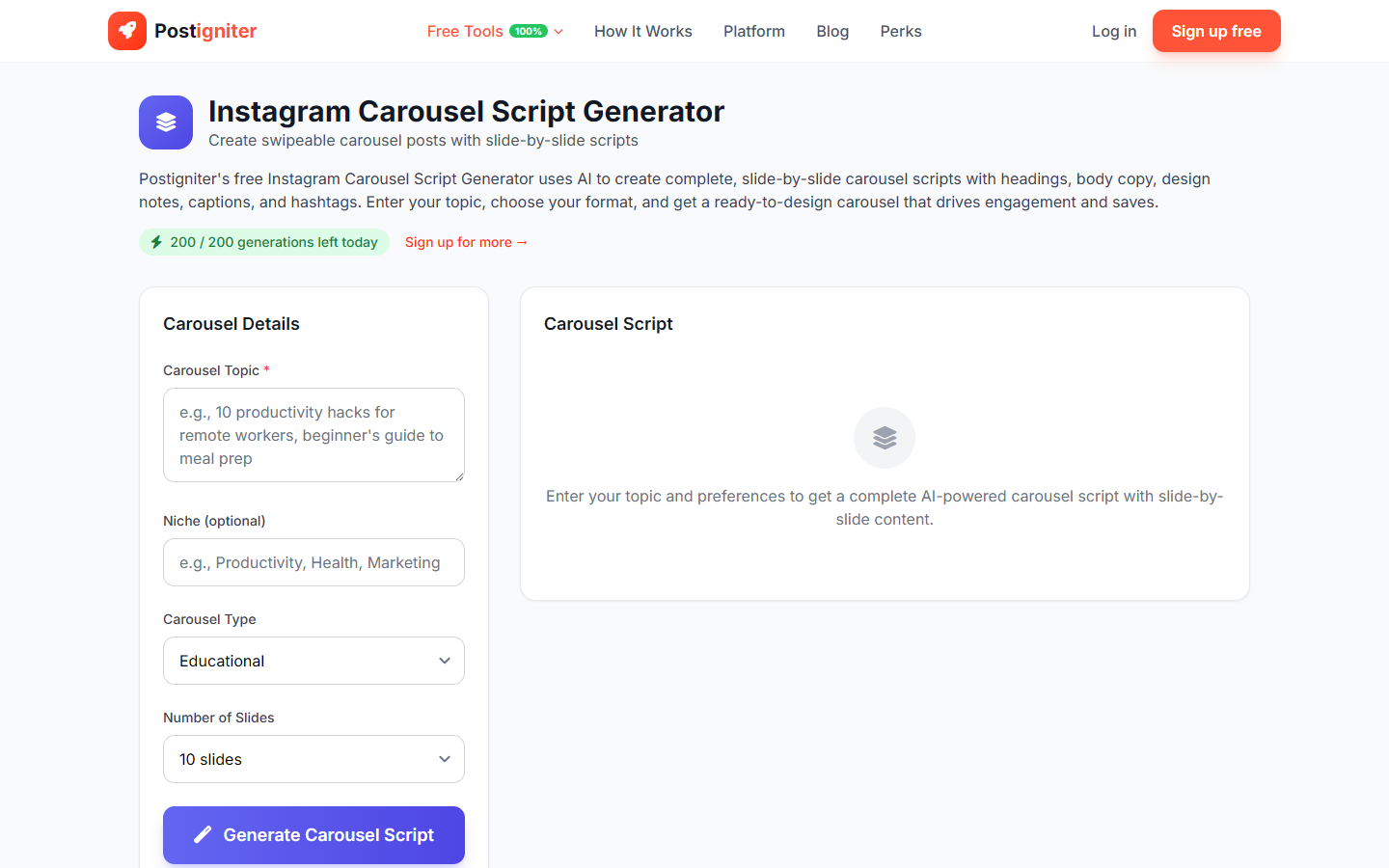This screenshot has height=868, width=1389.
Task: Open the Platform menu item
Action: (753, 30)
